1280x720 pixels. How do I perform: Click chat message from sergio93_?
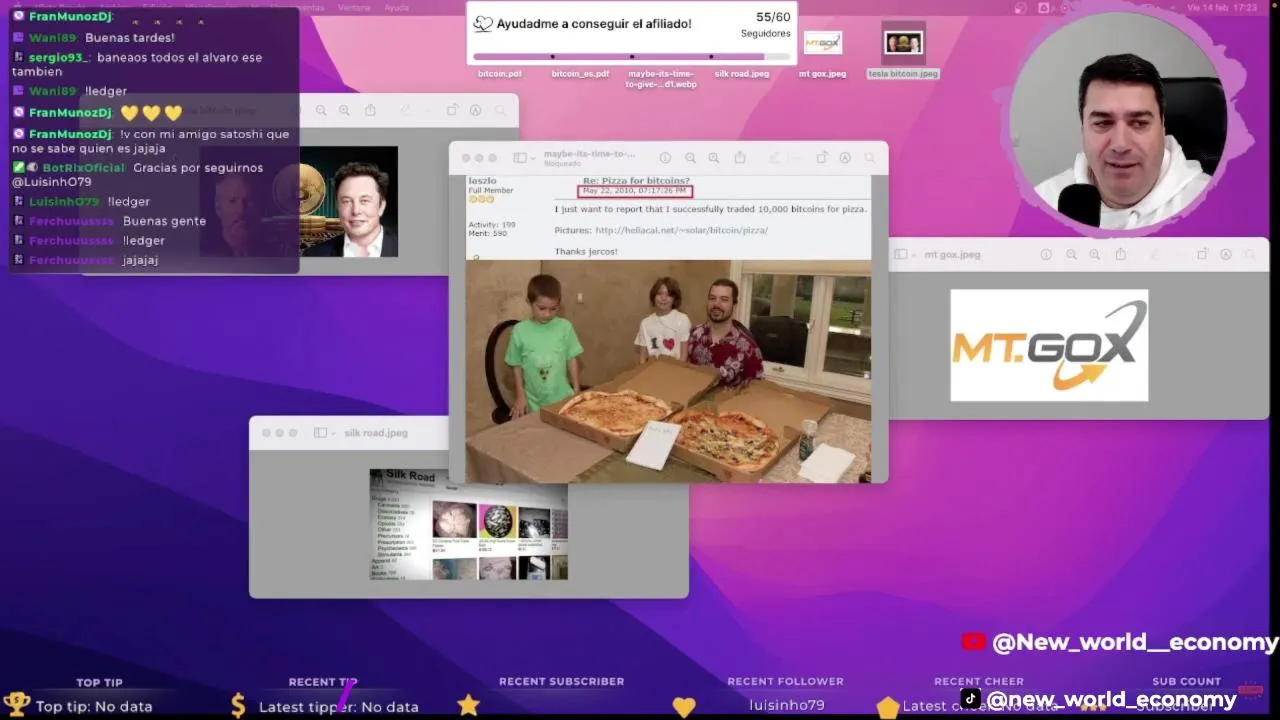(138, 64)
